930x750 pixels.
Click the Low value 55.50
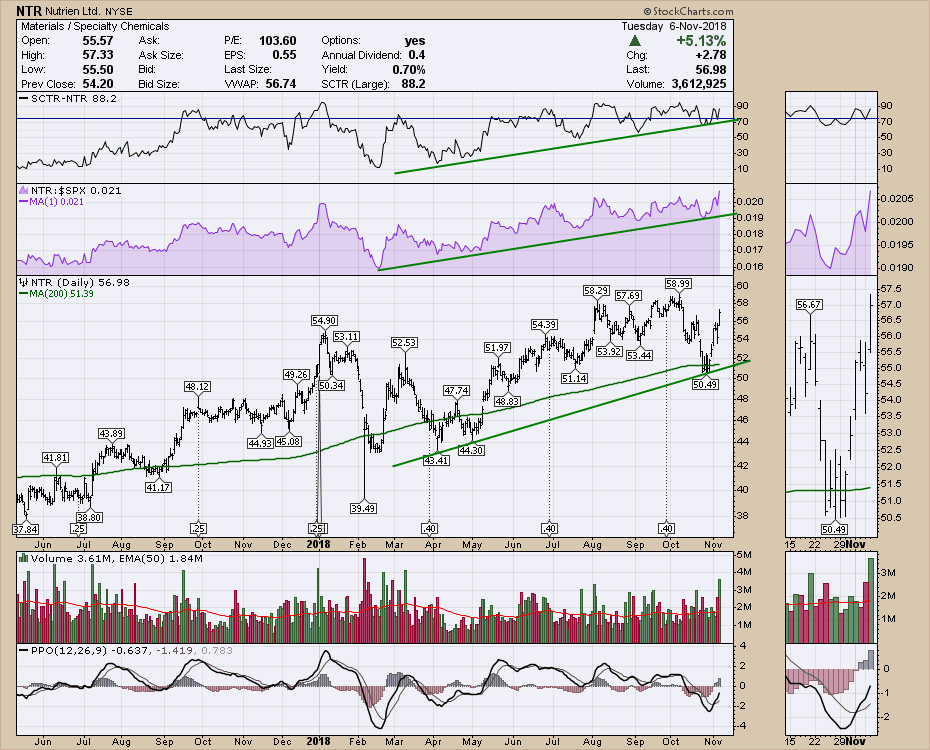pos(98,69)
